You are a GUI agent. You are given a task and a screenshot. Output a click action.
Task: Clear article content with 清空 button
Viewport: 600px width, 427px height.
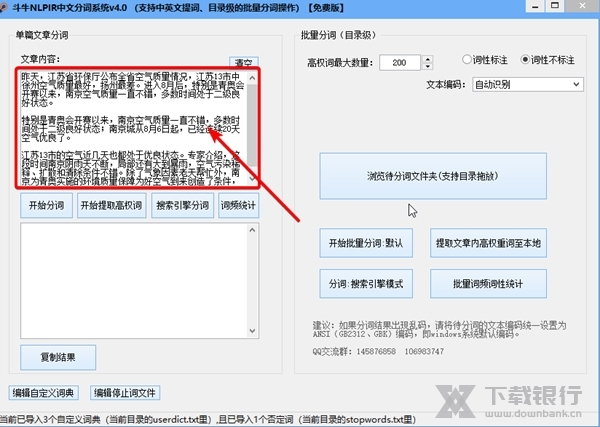pos(244,62)
